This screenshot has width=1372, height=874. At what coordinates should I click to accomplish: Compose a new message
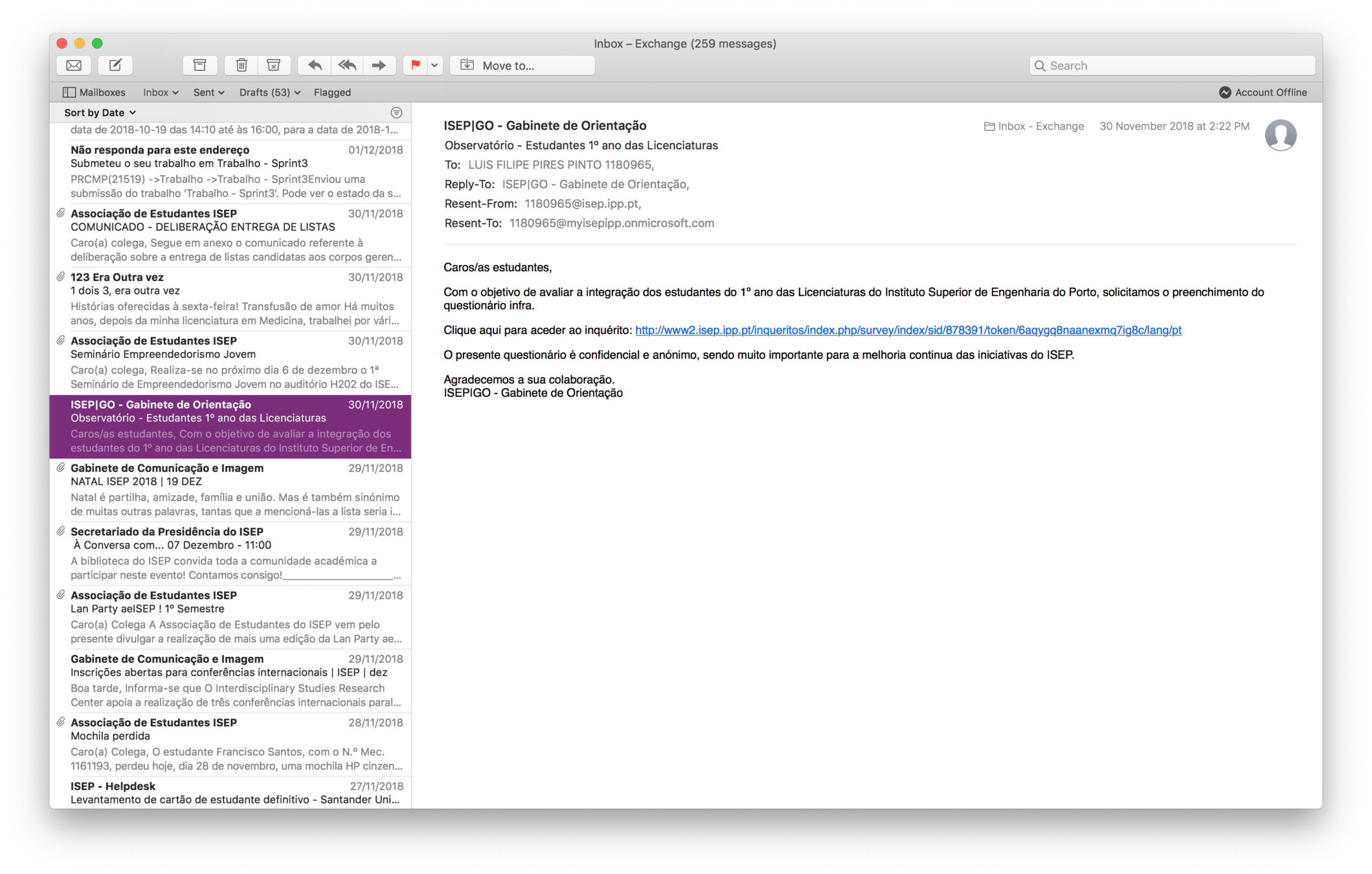tap(115, 65)
